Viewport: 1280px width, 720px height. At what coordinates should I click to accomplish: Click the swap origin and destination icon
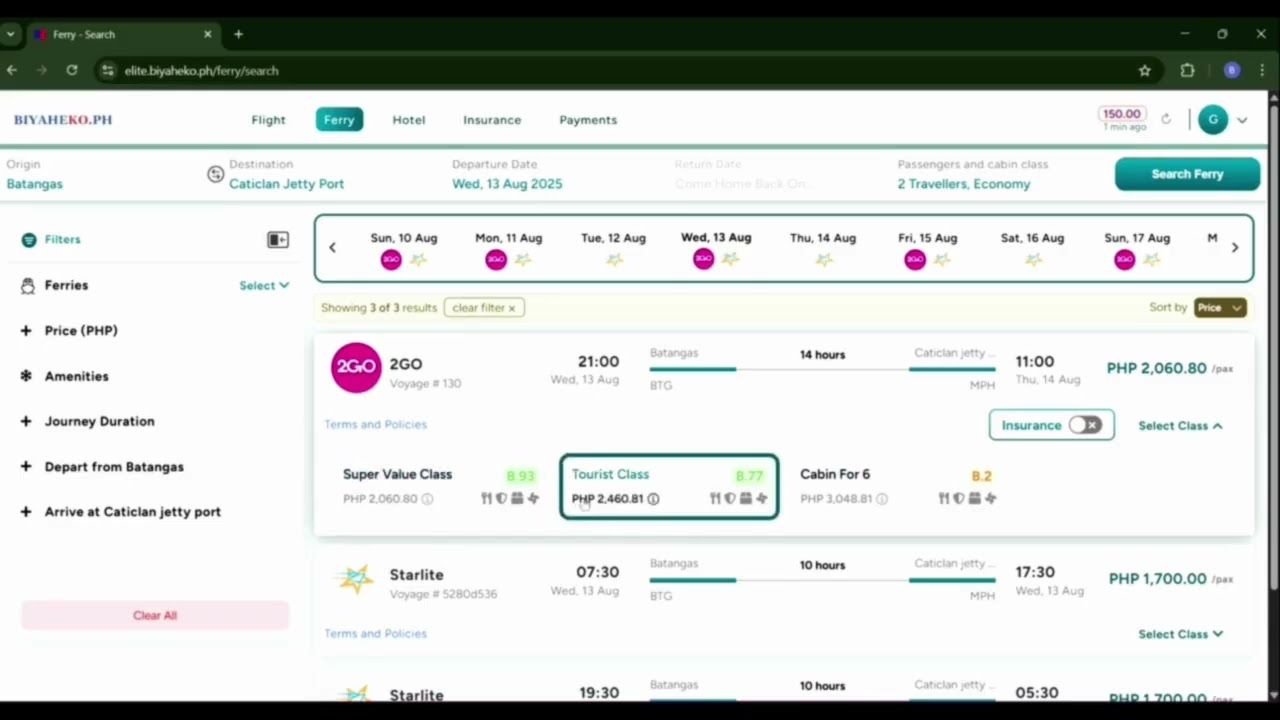tap(216, 174)
